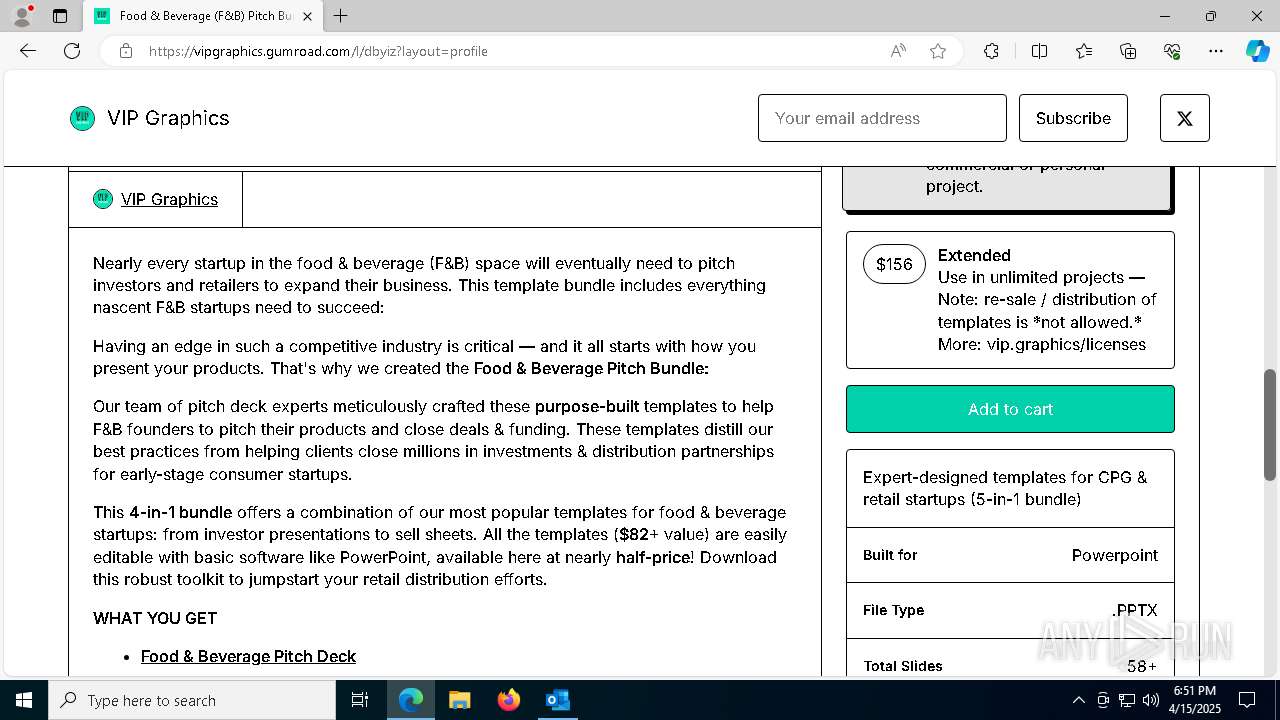This screenshot has width=1280, height=720.
Task: Add the product to cart
Action: (x=1010, y=409)
